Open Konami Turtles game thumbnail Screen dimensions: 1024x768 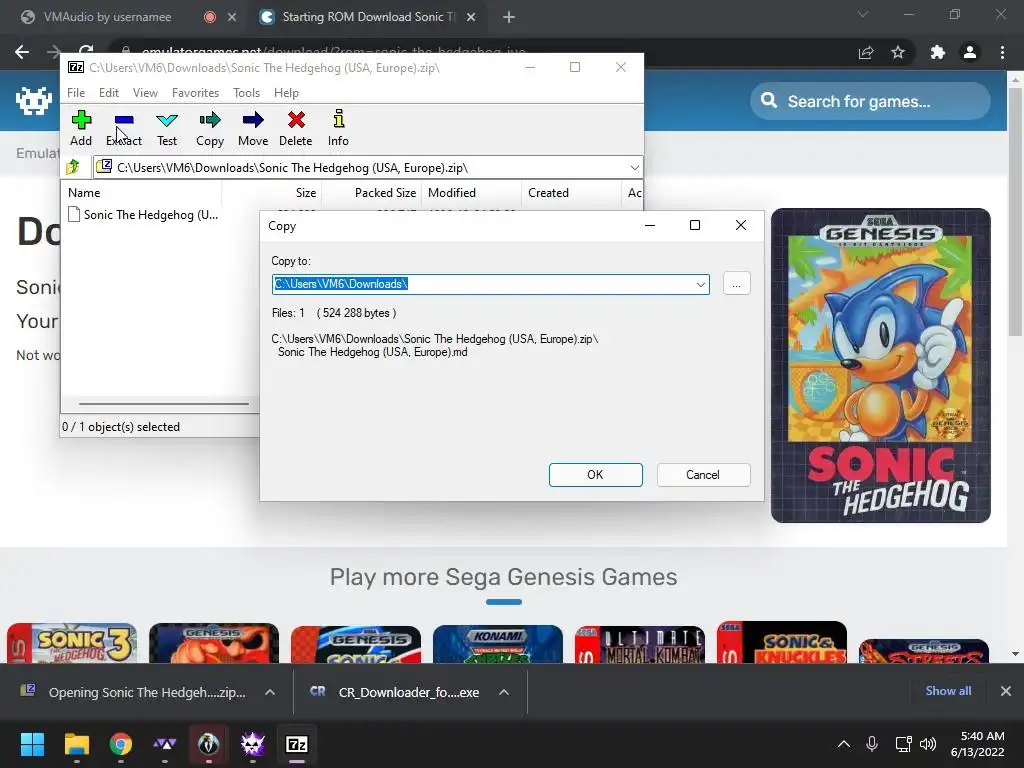498,644
